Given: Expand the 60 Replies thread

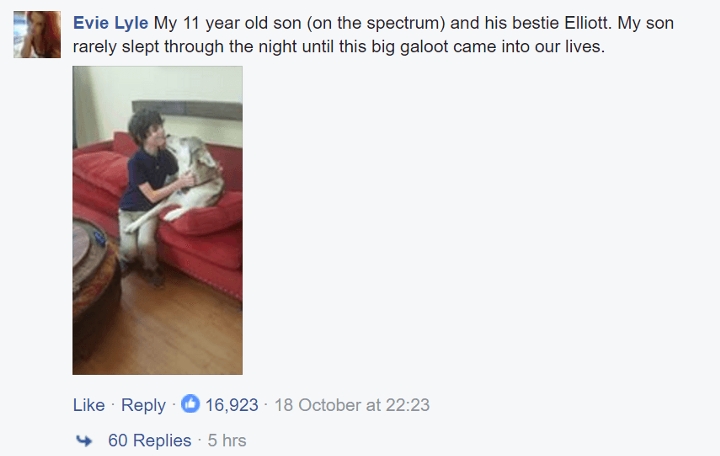Looking at the screenshot, I should point(149,440).
